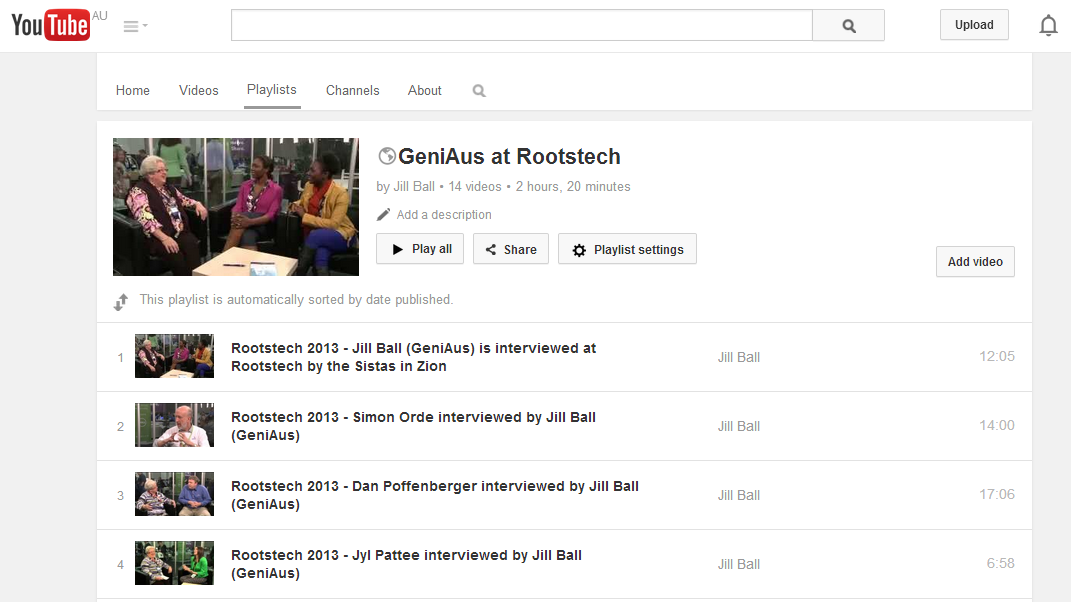The image size is (1071, 602).
Task: Open Jill Ball interviewed by Sistas in Zion video
Action: coord(413,357)
